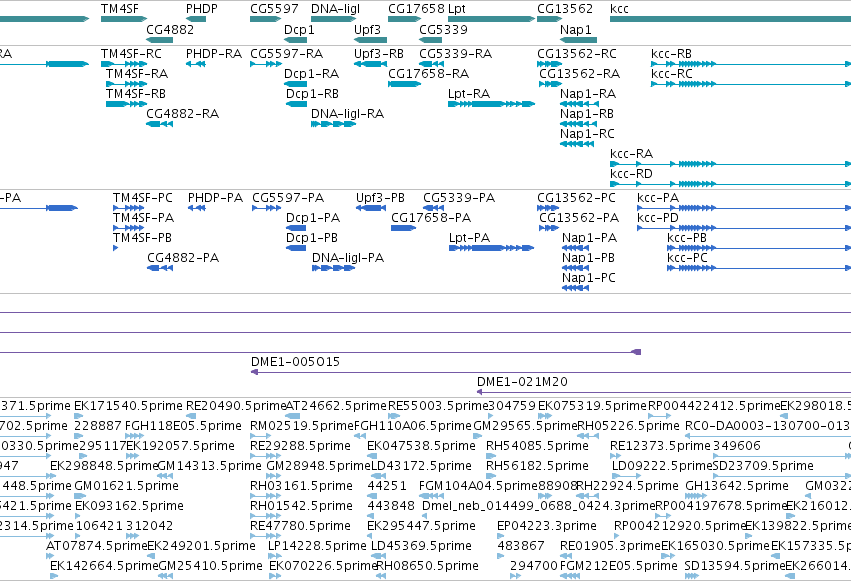This screenshot has height=581, width=851.
Task: Select transcript Nap1-RA
Action: pos(580,104)
